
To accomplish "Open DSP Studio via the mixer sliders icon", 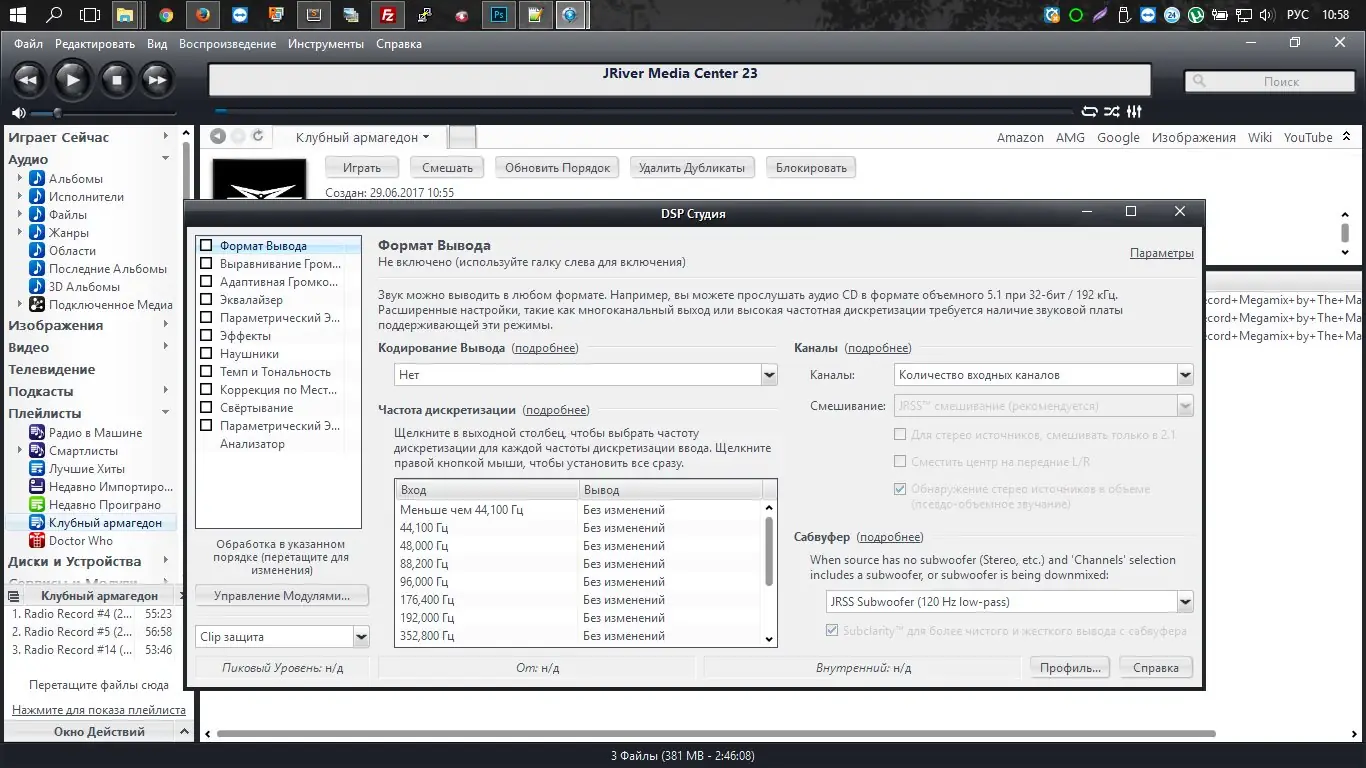I will click(x=1134, y=112).
